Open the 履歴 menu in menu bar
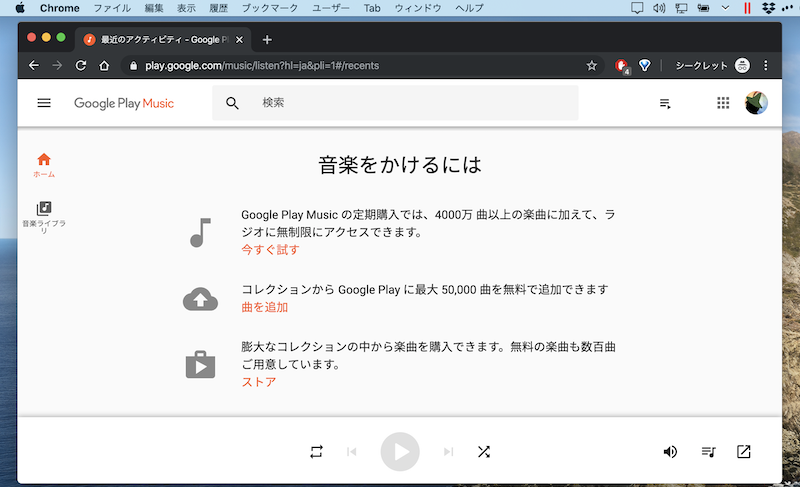This screenshot has height=487, width=800. (218, 8)
